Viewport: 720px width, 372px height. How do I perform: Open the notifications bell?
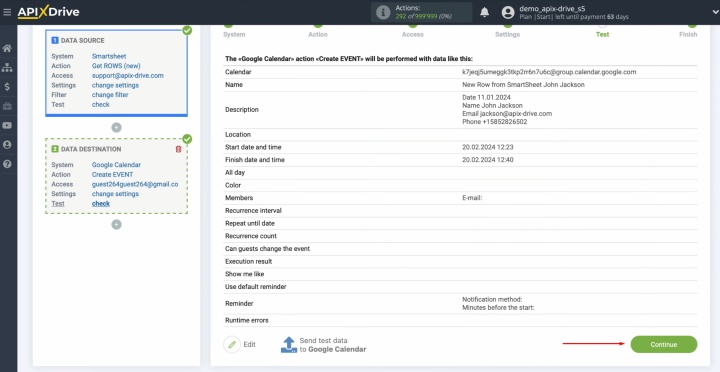pyautogui.click(x=484, y=12)
